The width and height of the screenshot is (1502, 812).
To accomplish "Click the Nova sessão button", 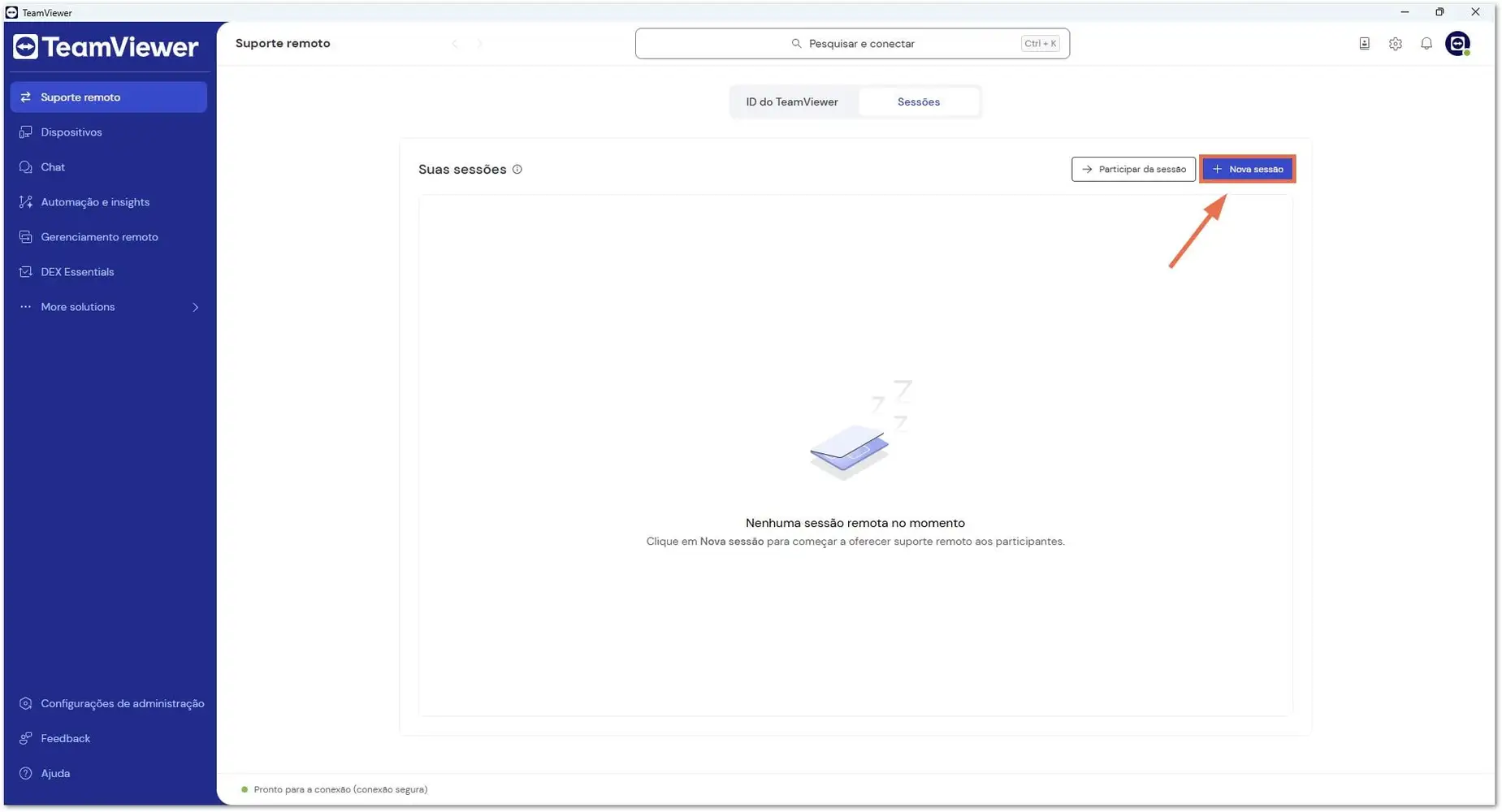I will click(x=1248, y=170).
